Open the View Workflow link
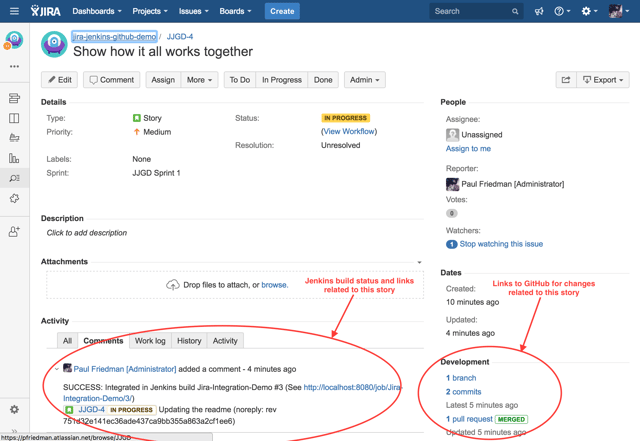Screen dimensions: 640x441 pos(349,131)
